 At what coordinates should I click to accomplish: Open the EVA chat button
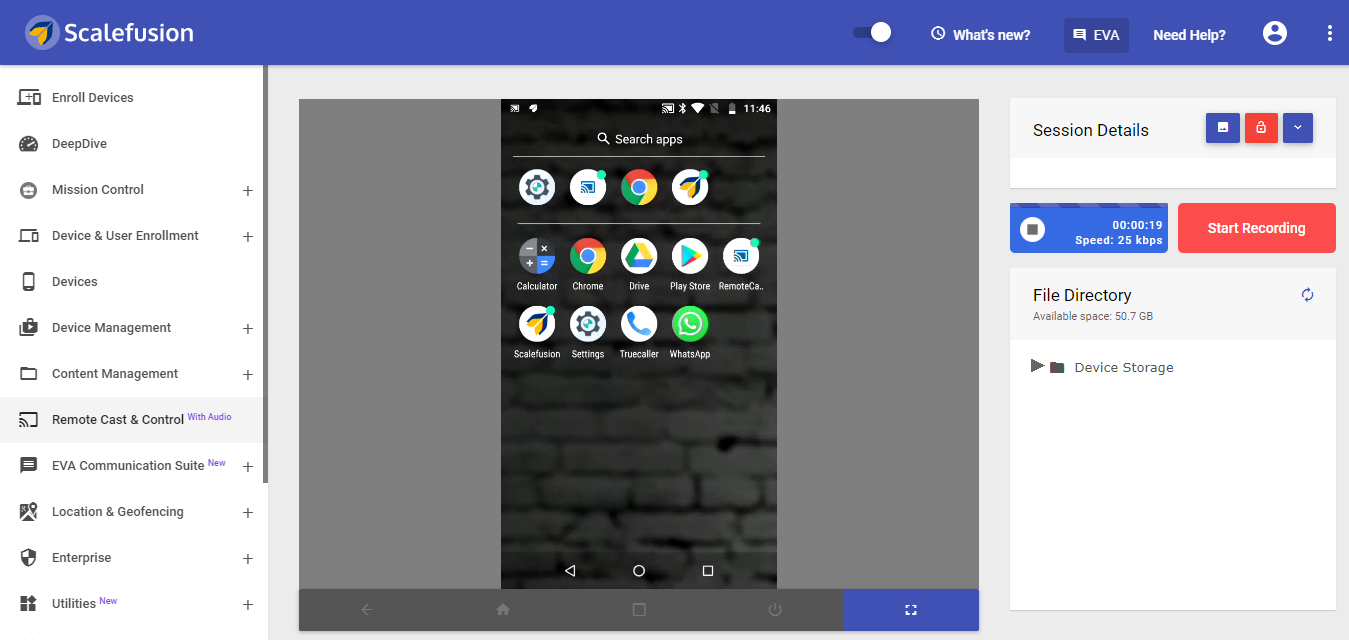click(x=1096, y=35)
